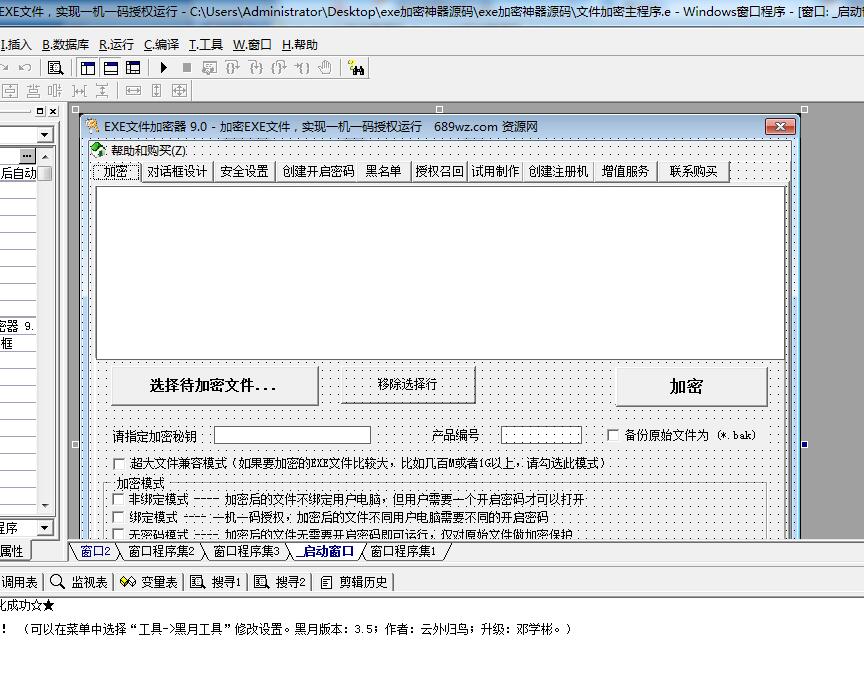
Task: Click the hand breakpoint toolbar icon
Action: pos(325,68)
